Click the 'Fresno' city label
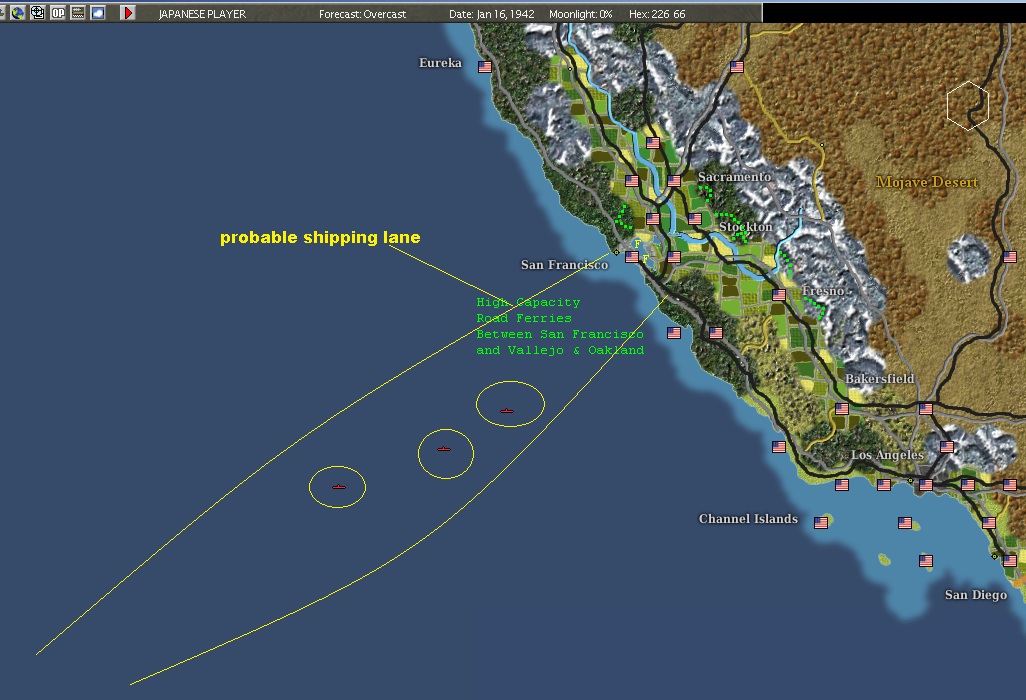1026x700 pixels. pos(823,290)
